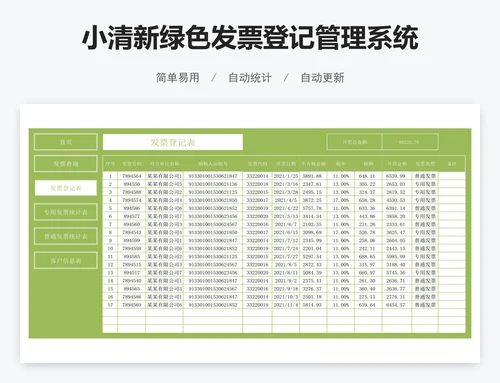Open the 客户信息表 sheet
The height and width of the screenshot is (383, 500).
66,260
